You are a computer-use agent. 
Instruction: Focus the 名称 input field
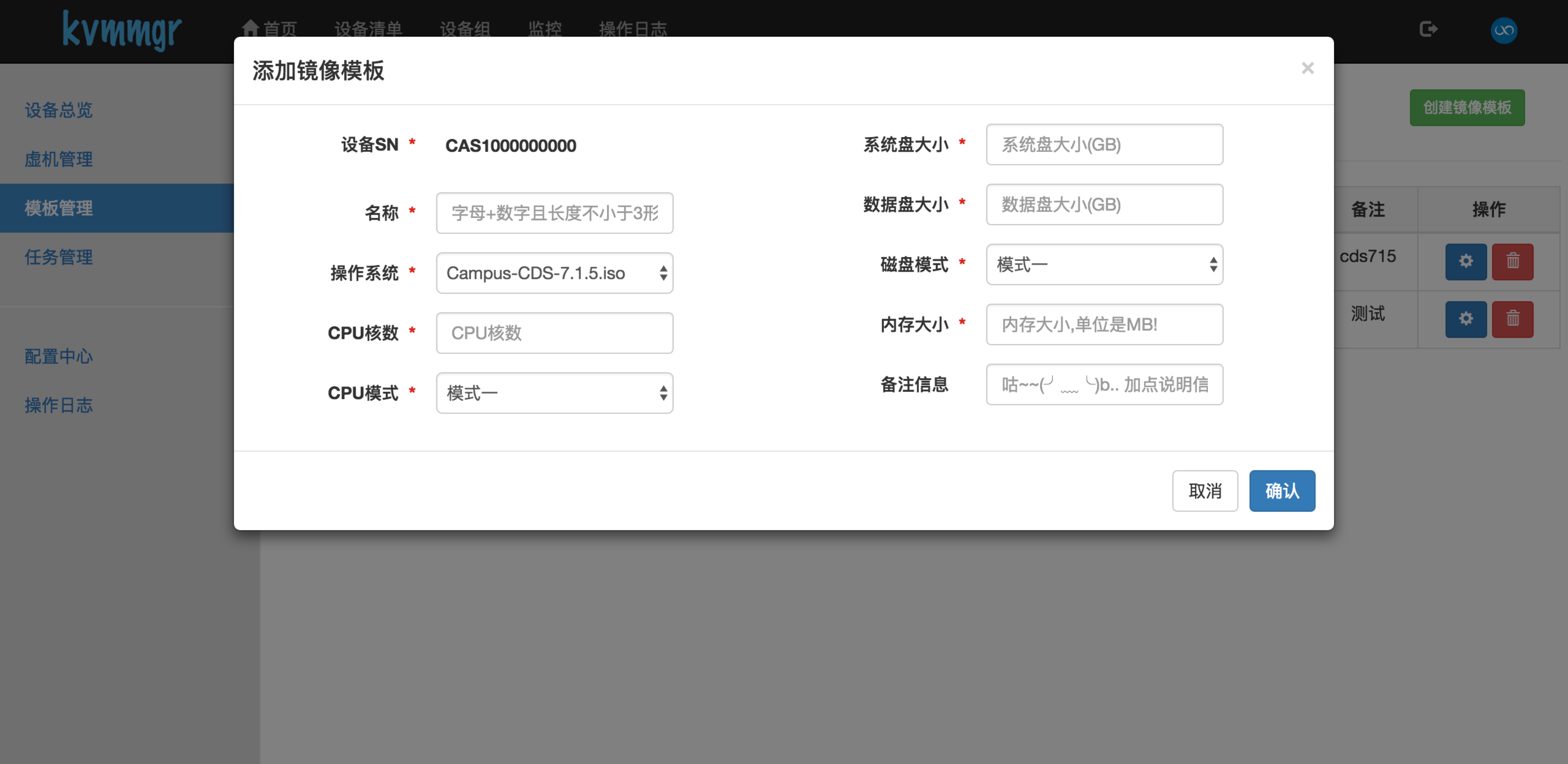[x=554, y=213]
